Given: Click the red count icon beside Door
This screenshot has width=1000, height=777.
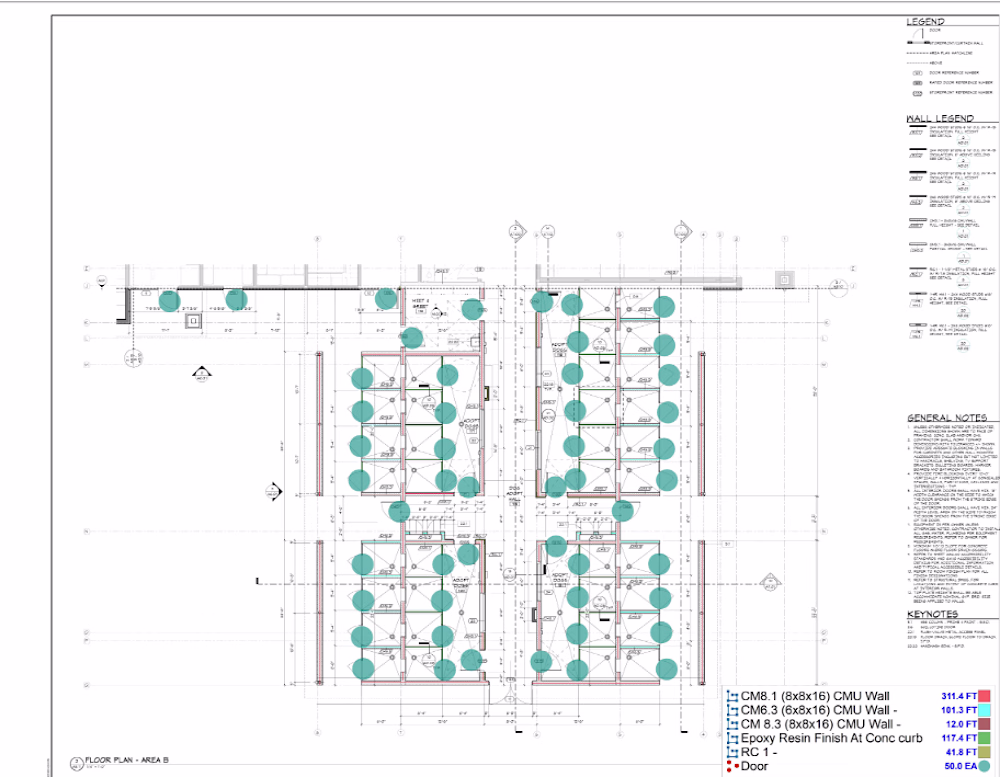Looking at the screenshot, I should point(732,766).
